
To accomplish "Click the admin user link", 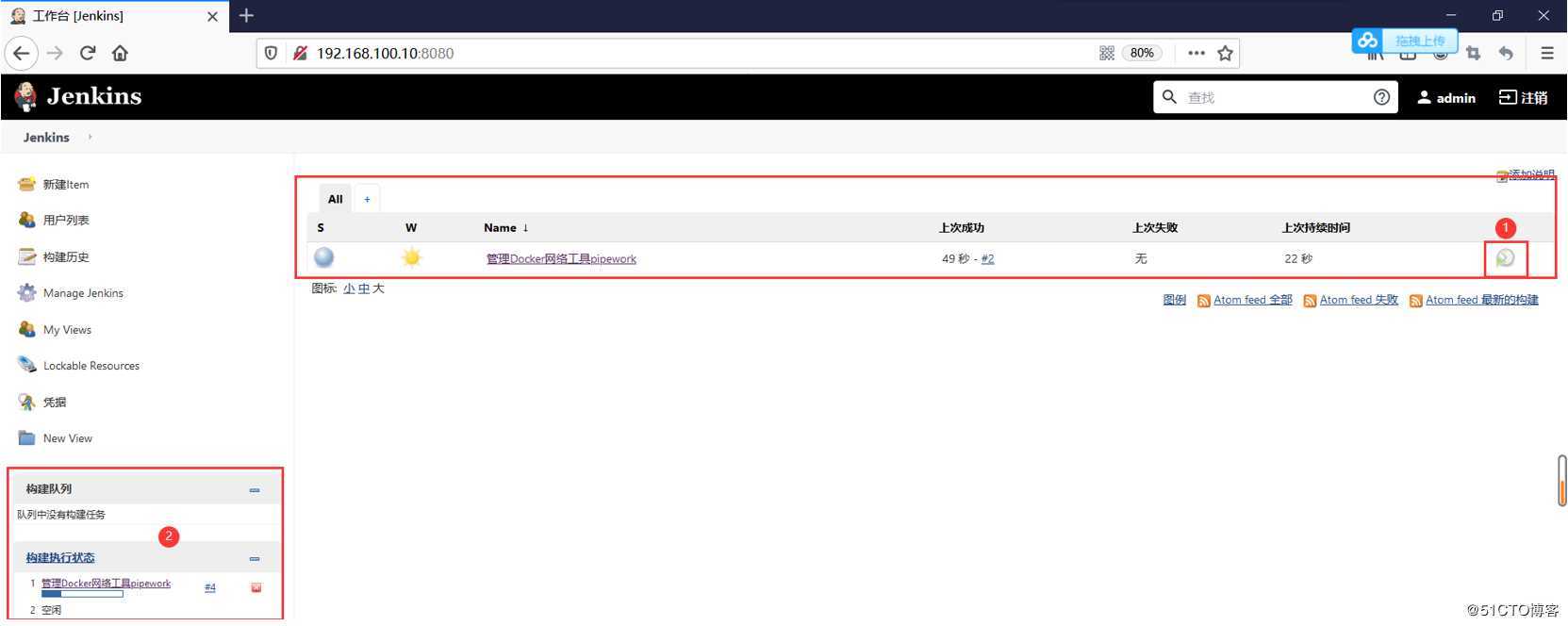I will pyautogui.click(x=1446, y=97).
